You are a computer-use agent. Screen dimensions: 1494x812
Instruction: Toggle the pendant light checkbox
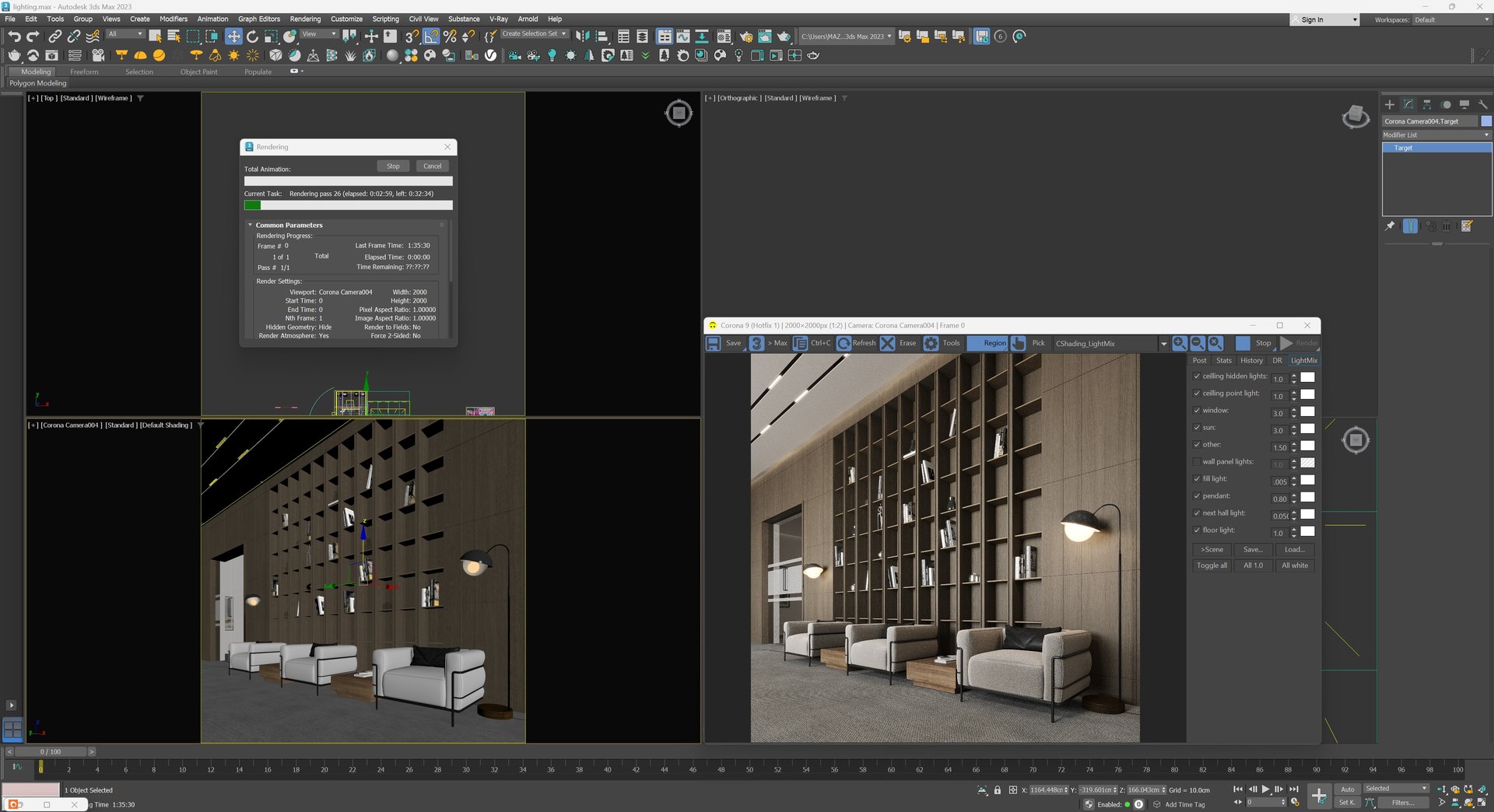click(x=1197, y=496)
